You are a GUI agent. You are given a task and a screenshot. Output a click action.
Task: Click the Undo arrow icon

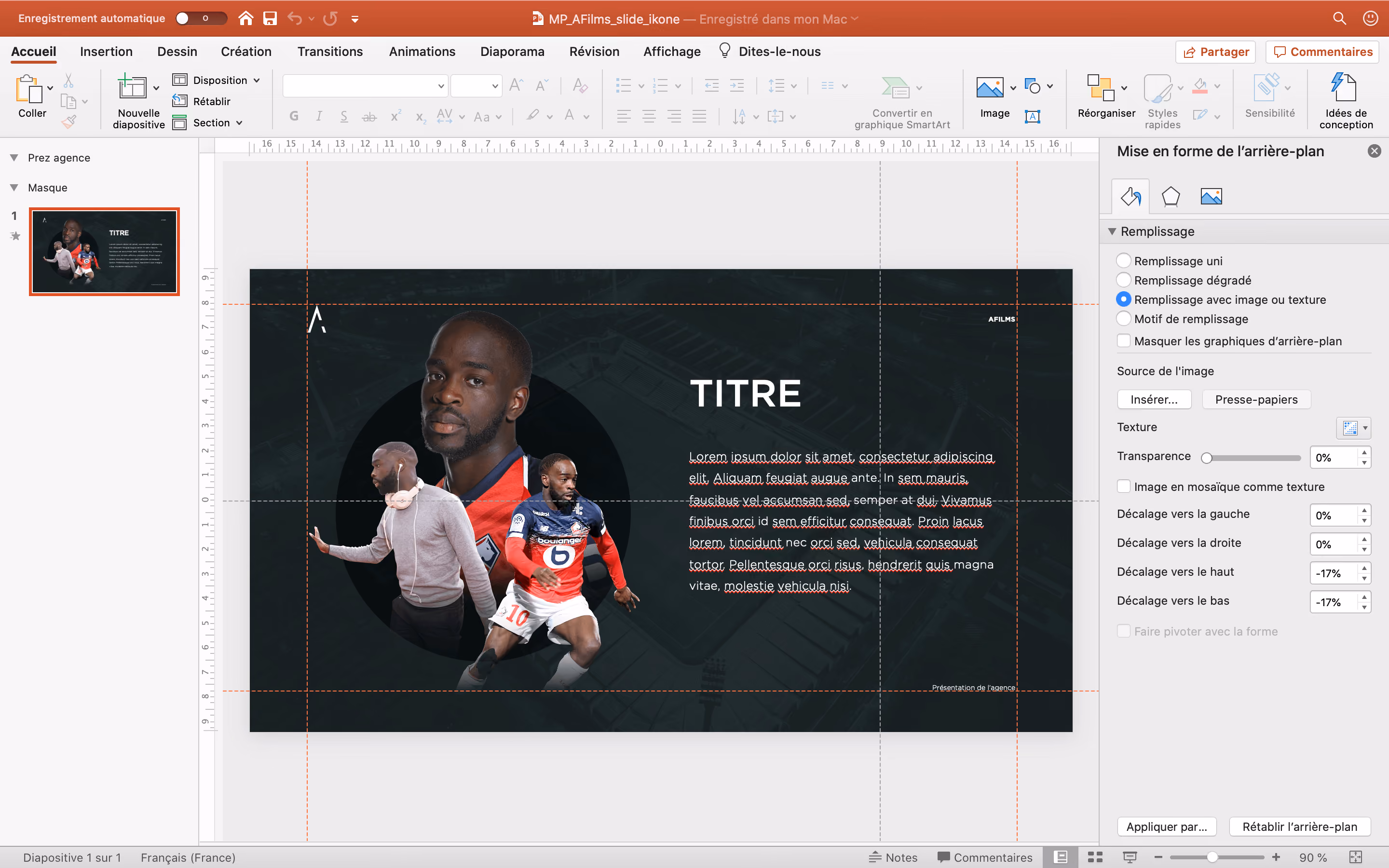(x=295, y=18)
